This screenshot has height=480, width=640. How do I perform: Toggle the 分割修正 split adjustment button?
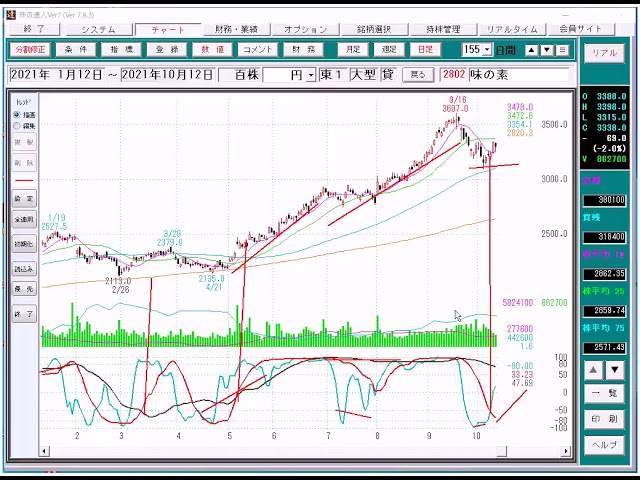coord(32,49)
